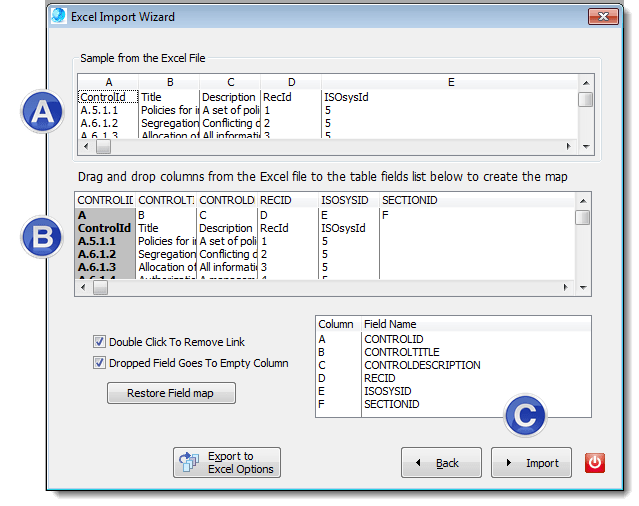This screenshot has width=639, height=506.
Task: Click bold A.6.1.3 cell in field map grid
Action: point(105,267)
